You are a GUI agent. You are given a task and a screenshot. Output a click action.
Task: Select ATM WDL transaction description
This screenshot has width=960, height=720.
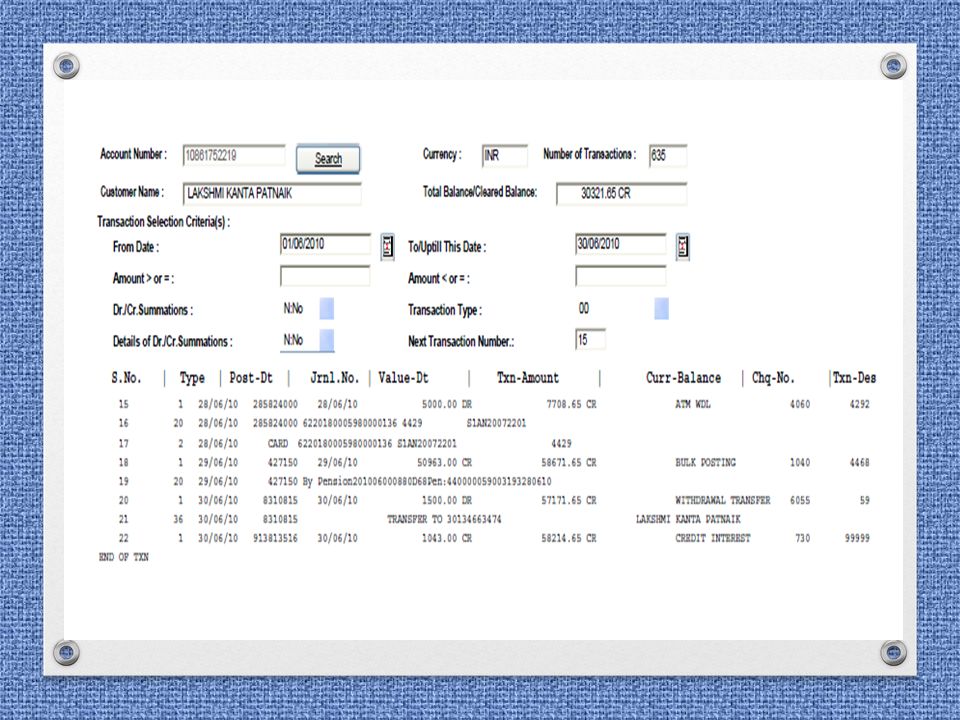[693, 404]
